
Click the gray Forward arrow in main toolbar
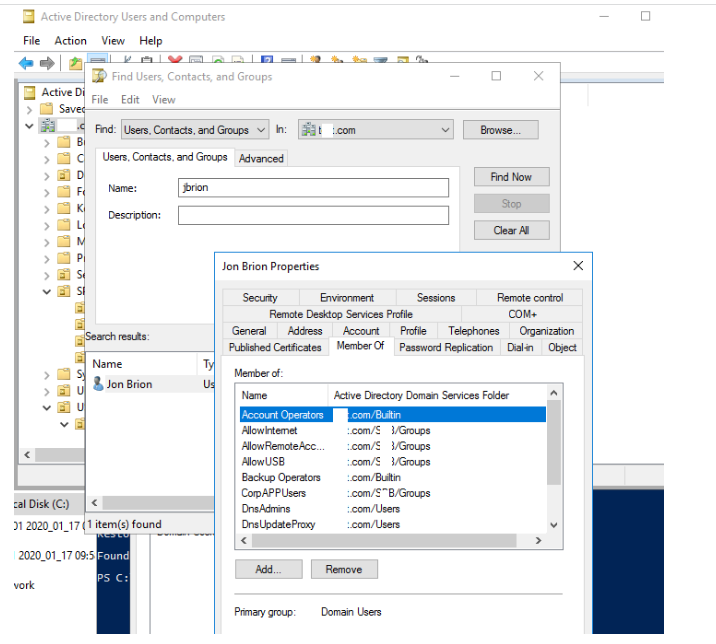[x=47, y=63]
